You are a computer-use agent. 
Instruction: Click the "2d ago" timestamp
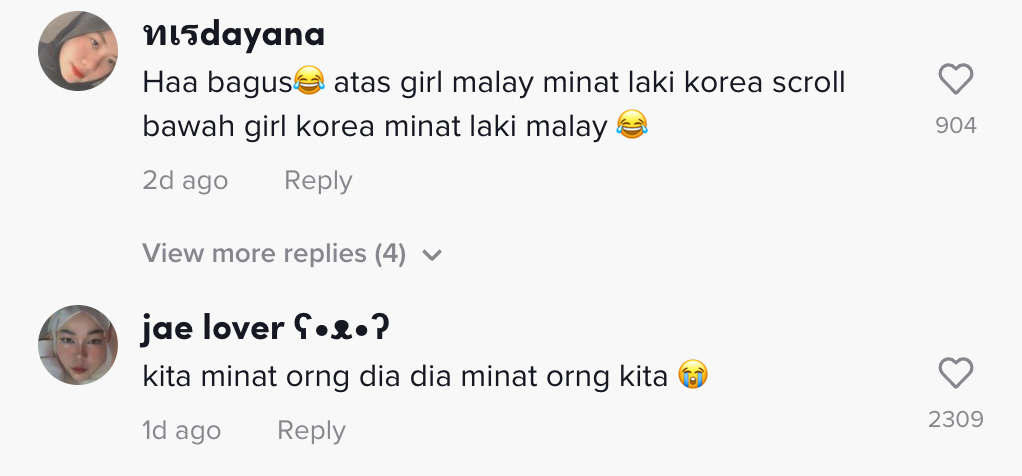coord(185,181)
